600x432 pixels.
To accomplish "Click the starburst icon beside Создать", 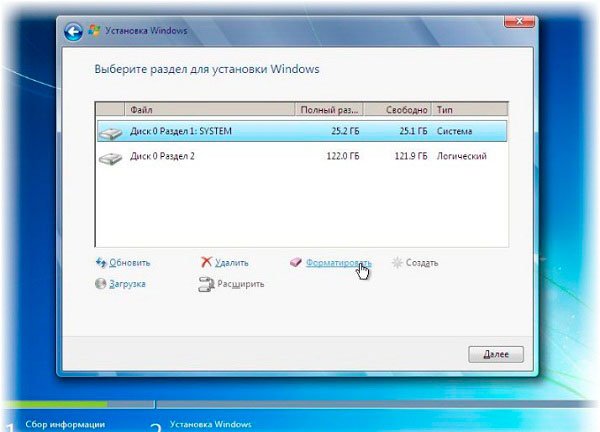I will coord(397,262).
